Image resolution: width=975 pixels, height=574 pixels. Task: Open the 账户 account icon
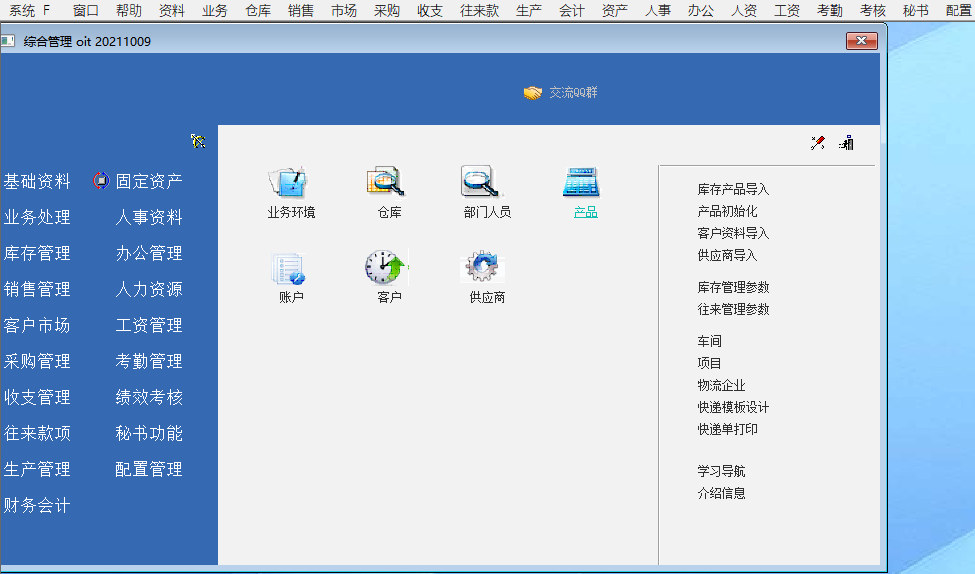point(289,268)
